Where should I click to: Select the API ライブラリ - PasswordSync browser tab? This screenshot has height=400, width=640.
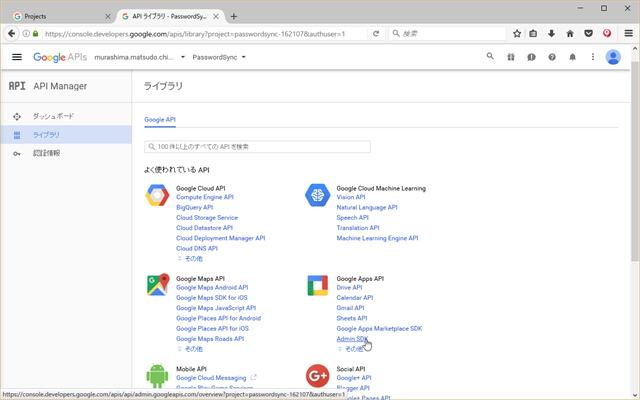point(170,16)
